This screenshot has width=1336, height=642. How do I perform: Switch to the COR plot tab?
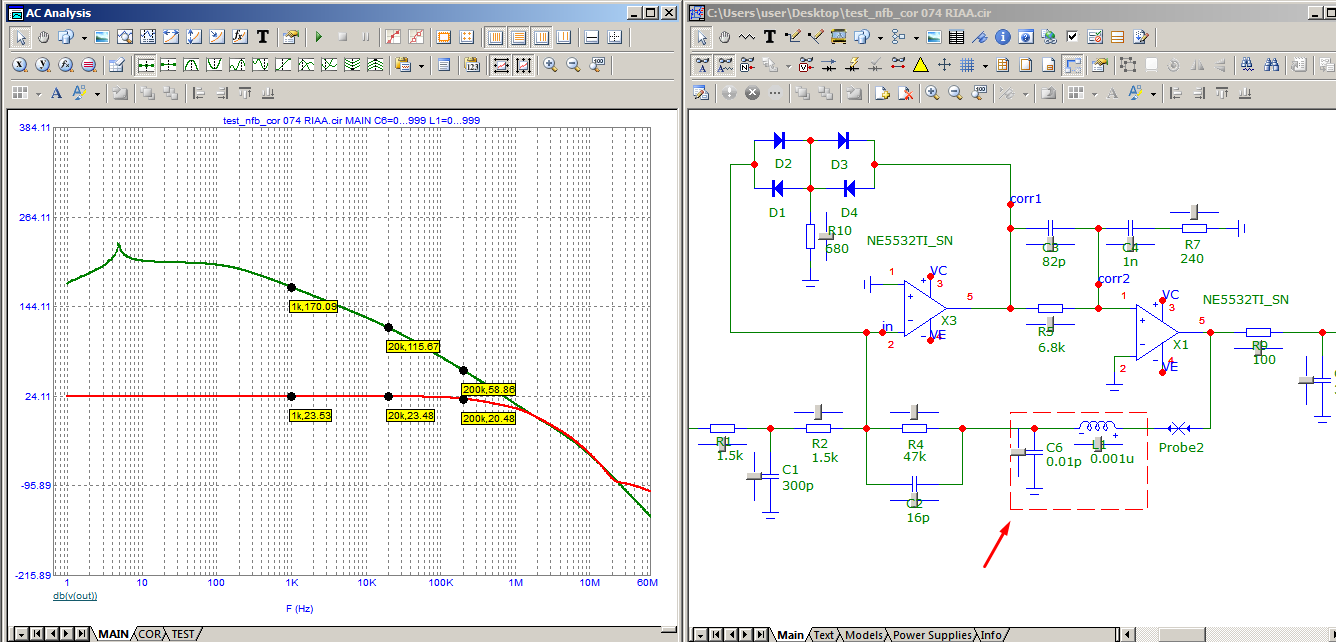(150, 634)
